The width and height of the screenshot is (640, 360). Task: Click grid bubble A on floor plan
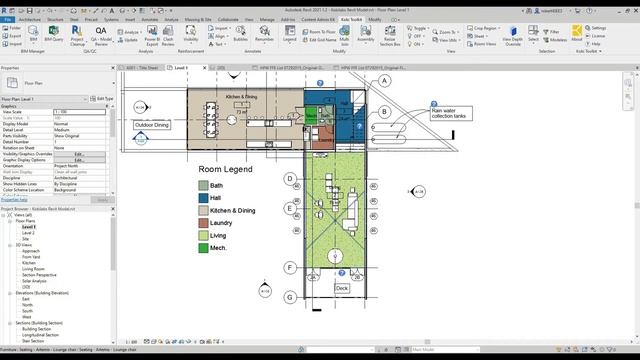pos(384,81)
